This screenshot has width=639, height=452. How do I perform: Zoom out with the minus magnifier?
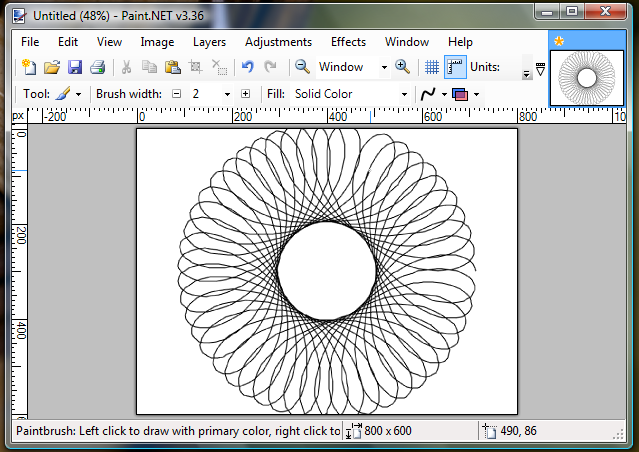(302, 66)
